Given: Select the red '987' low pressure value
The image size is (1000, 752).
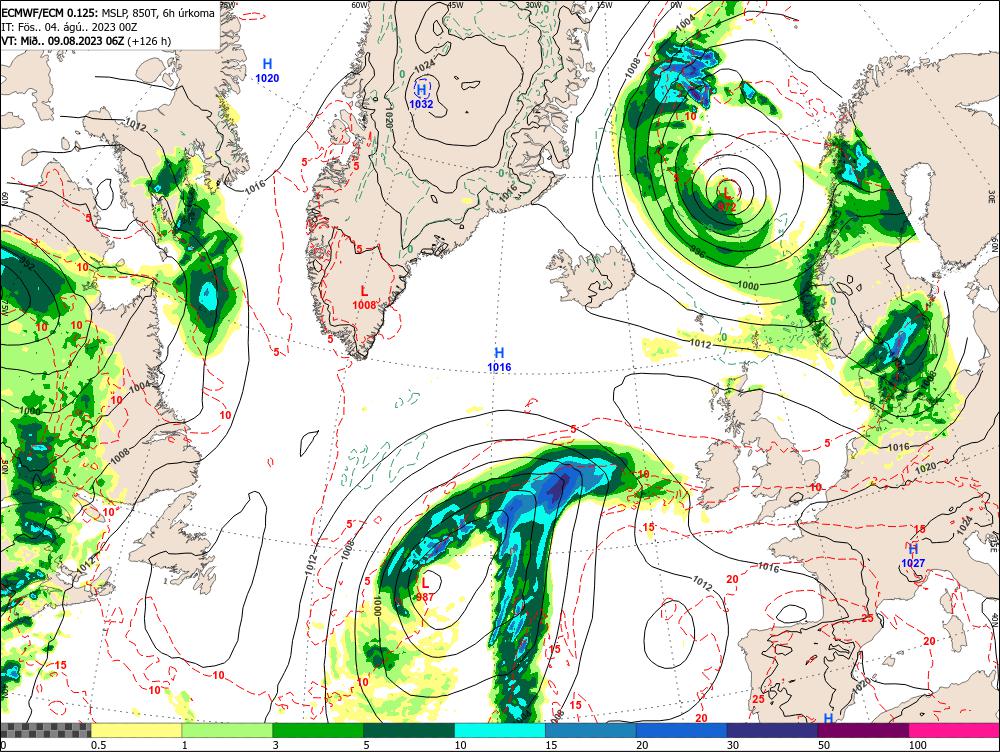Looking at the screenshot, I should click(x=425, y=597).
